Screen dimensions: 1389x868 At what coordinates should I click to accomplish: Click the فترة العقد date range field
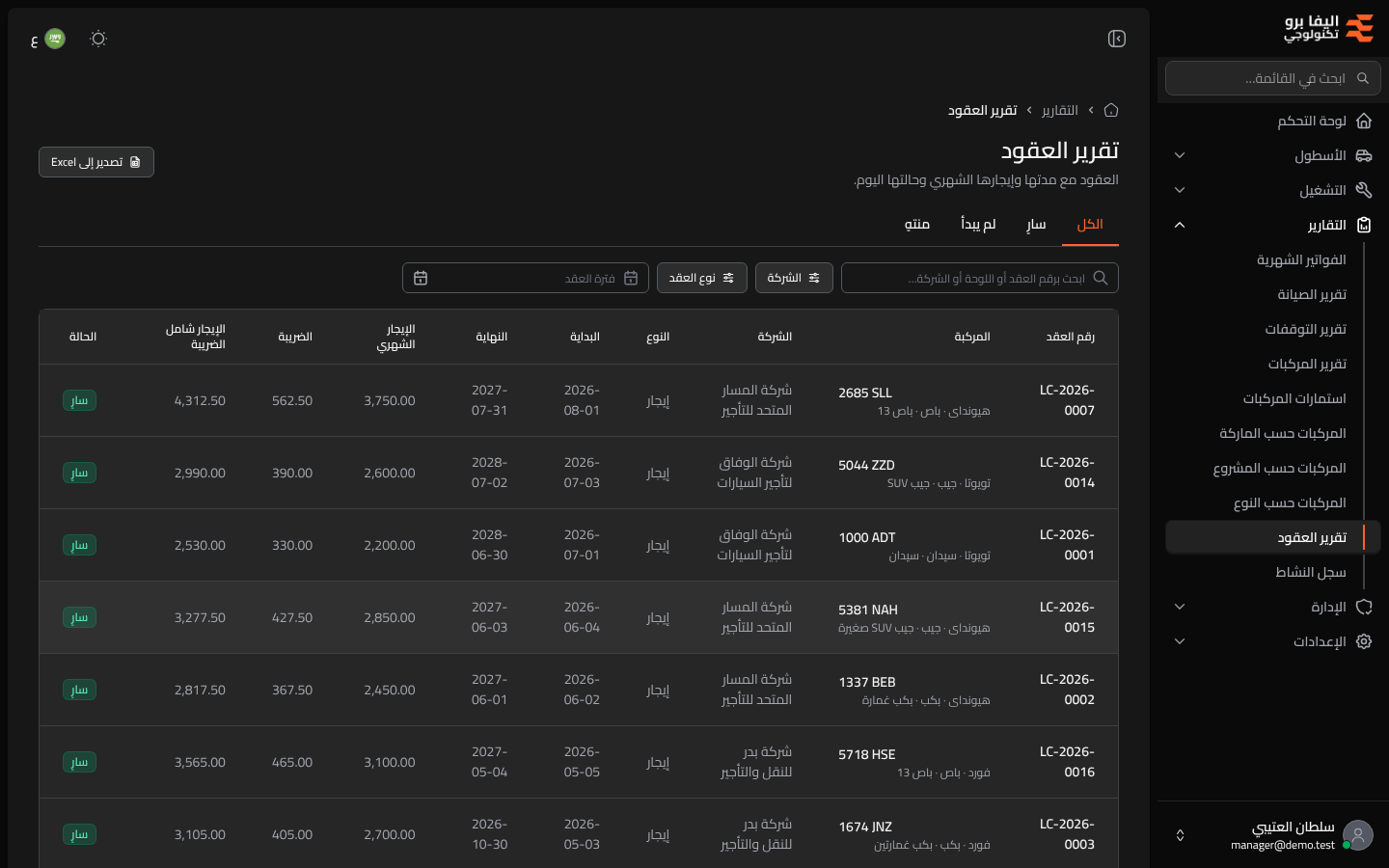tap(526, 278)
